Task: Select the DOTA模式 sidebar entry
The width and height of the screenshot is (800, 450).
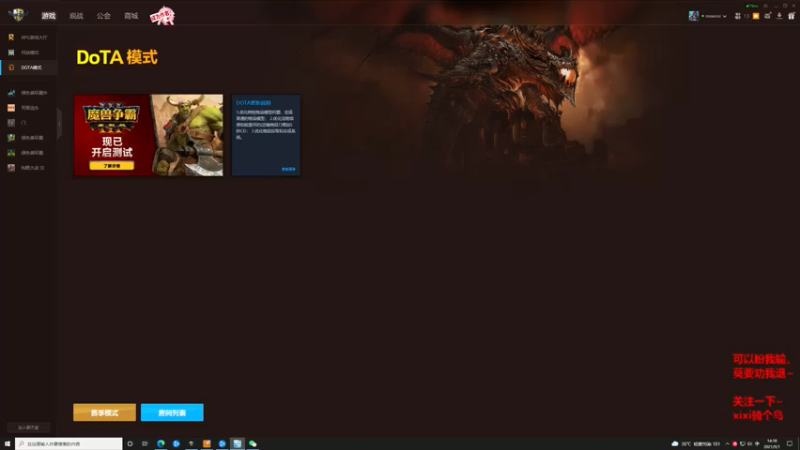Action: pos(29,67)
